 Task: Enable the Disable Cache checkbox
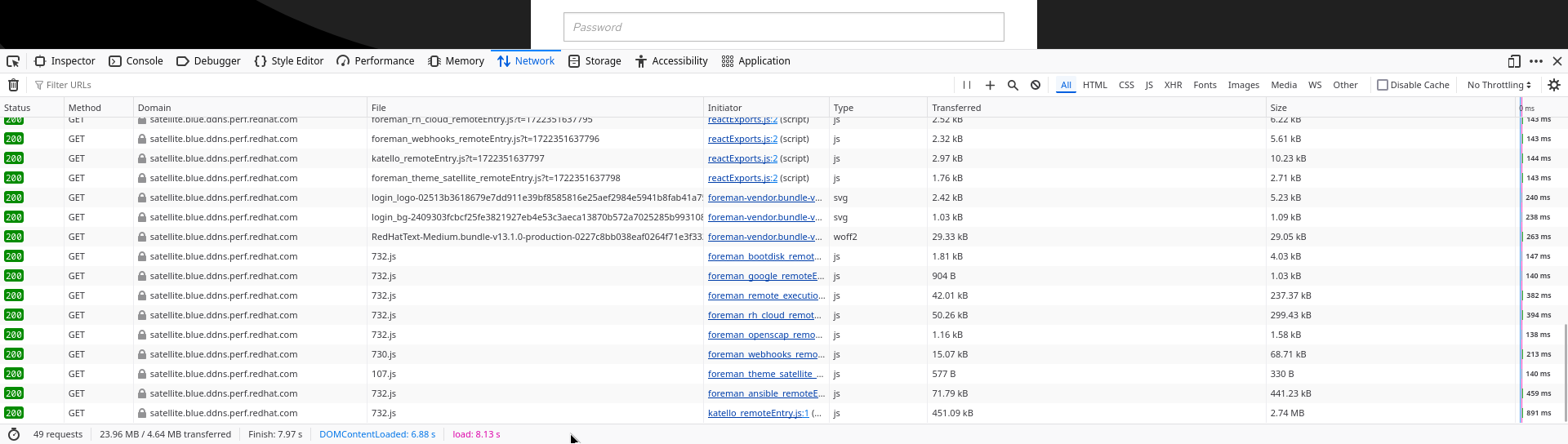pos(1383,85)
